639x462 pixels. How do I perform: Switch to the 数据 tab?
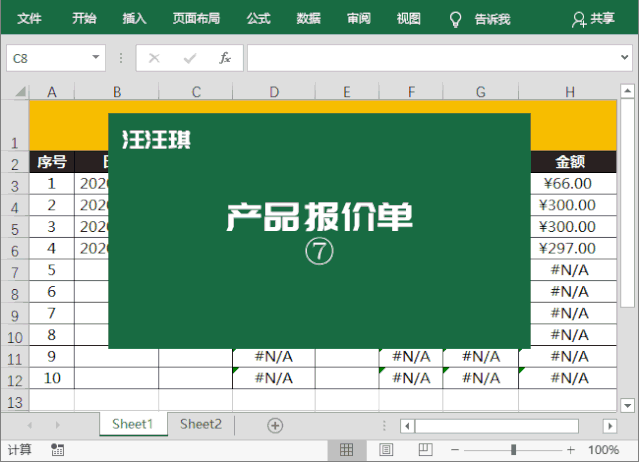coord(308,18)
